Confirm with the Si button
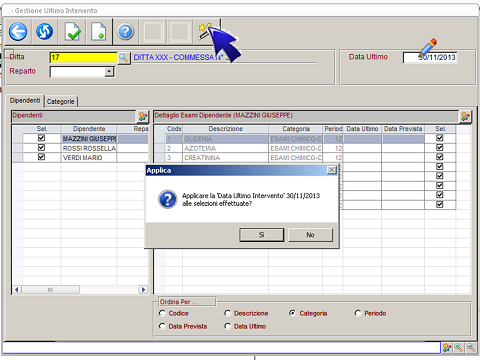The image size is (480, 360). pos(262,235)
